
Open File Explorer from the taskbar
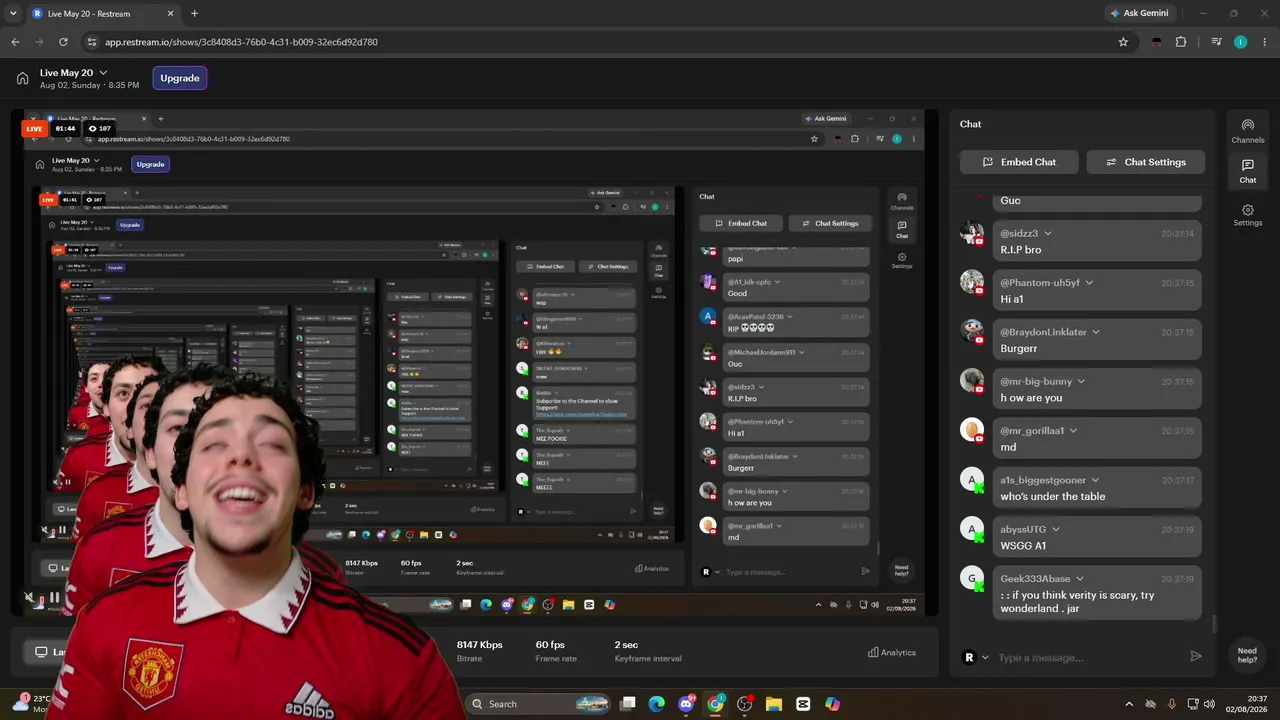point(774,704)
